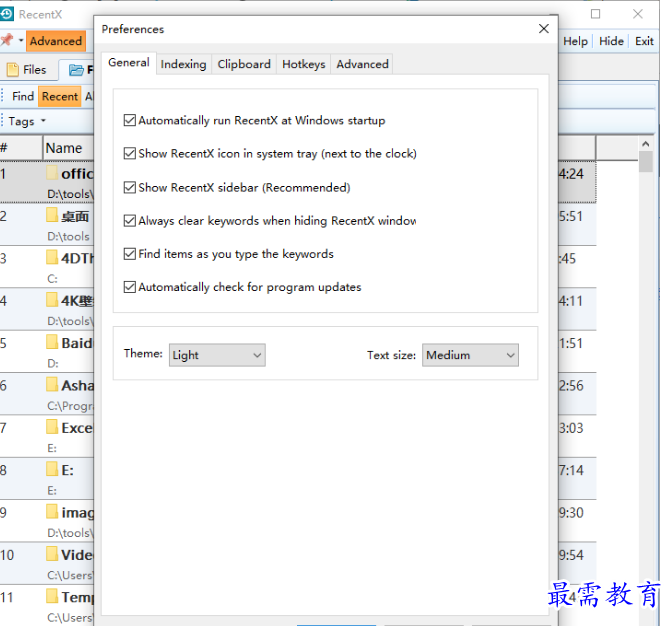This screenshot has width=669, height=626.
Task: Click folder icon of row 1 offic
Action: point(52,173)
